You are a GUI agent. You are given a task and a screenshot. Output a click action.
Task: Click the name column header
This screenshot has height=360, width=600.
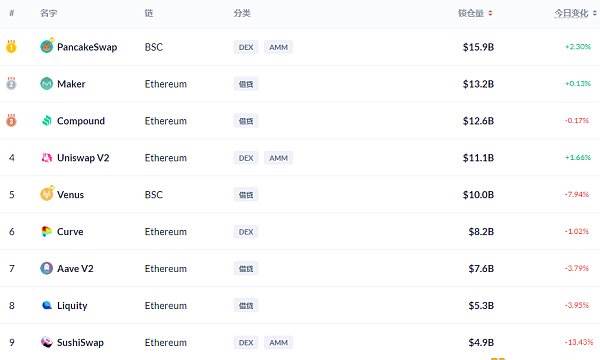[49, 13]
